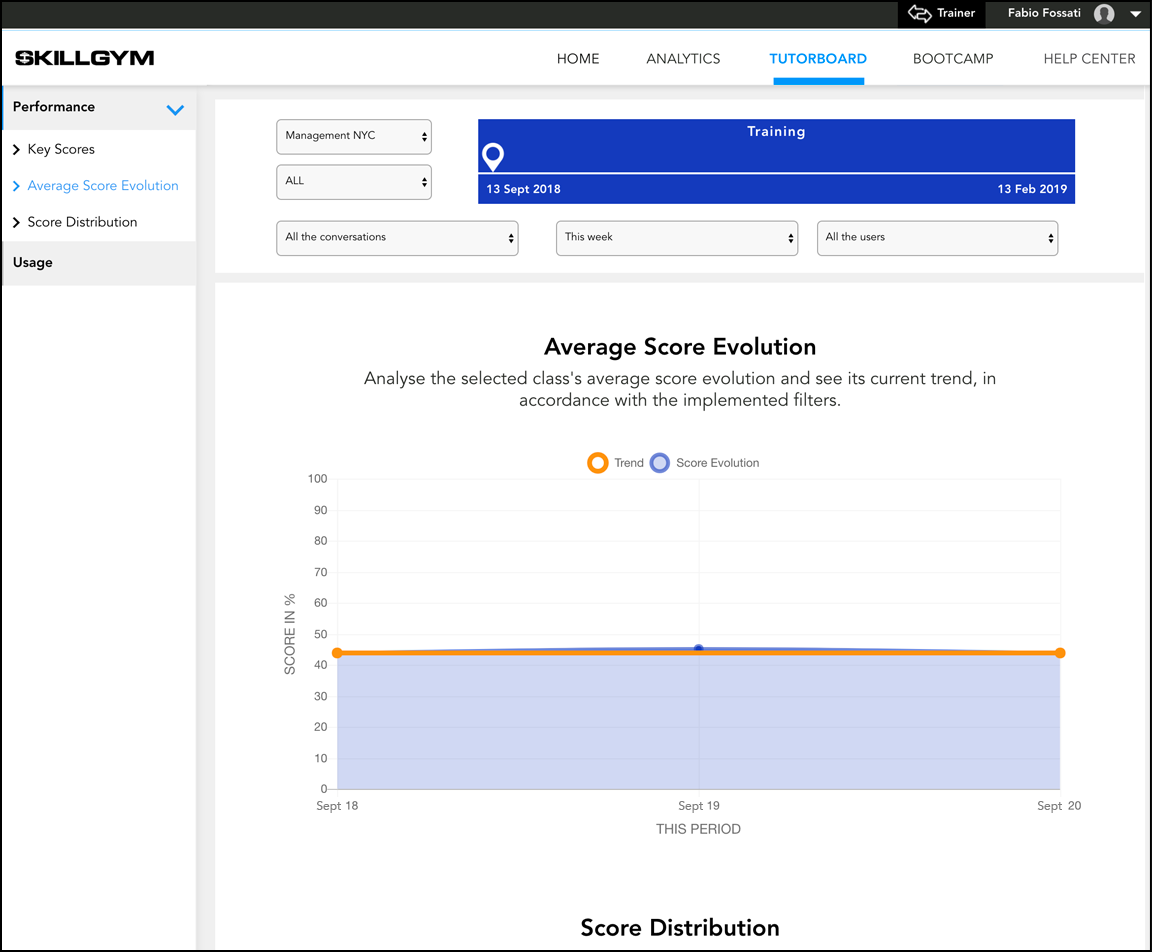Click the Trainer mode label

pyautogui.click(x=956, y=13)
